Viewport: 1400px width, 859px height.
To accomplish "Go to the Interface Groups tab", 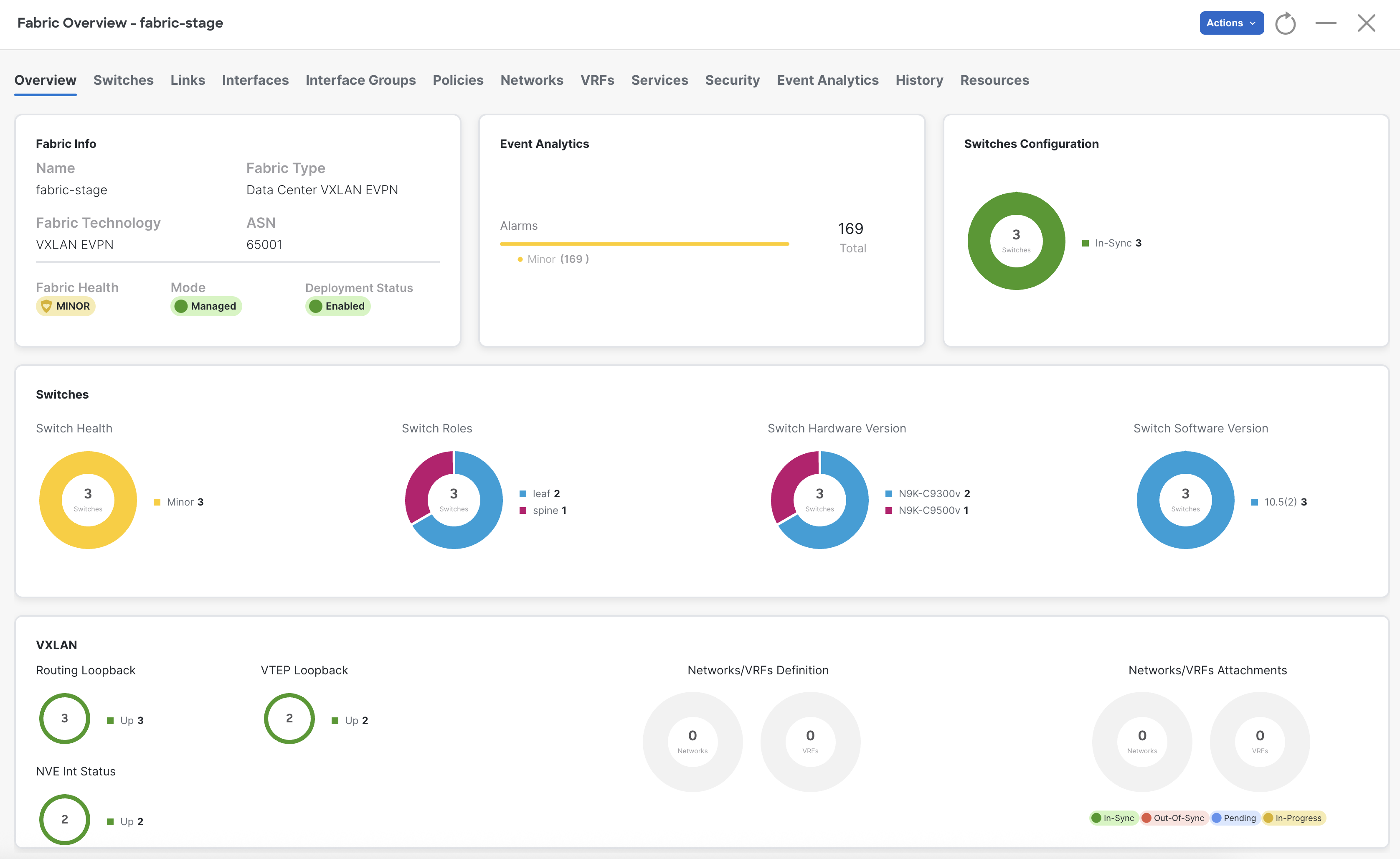I will 360,80.
